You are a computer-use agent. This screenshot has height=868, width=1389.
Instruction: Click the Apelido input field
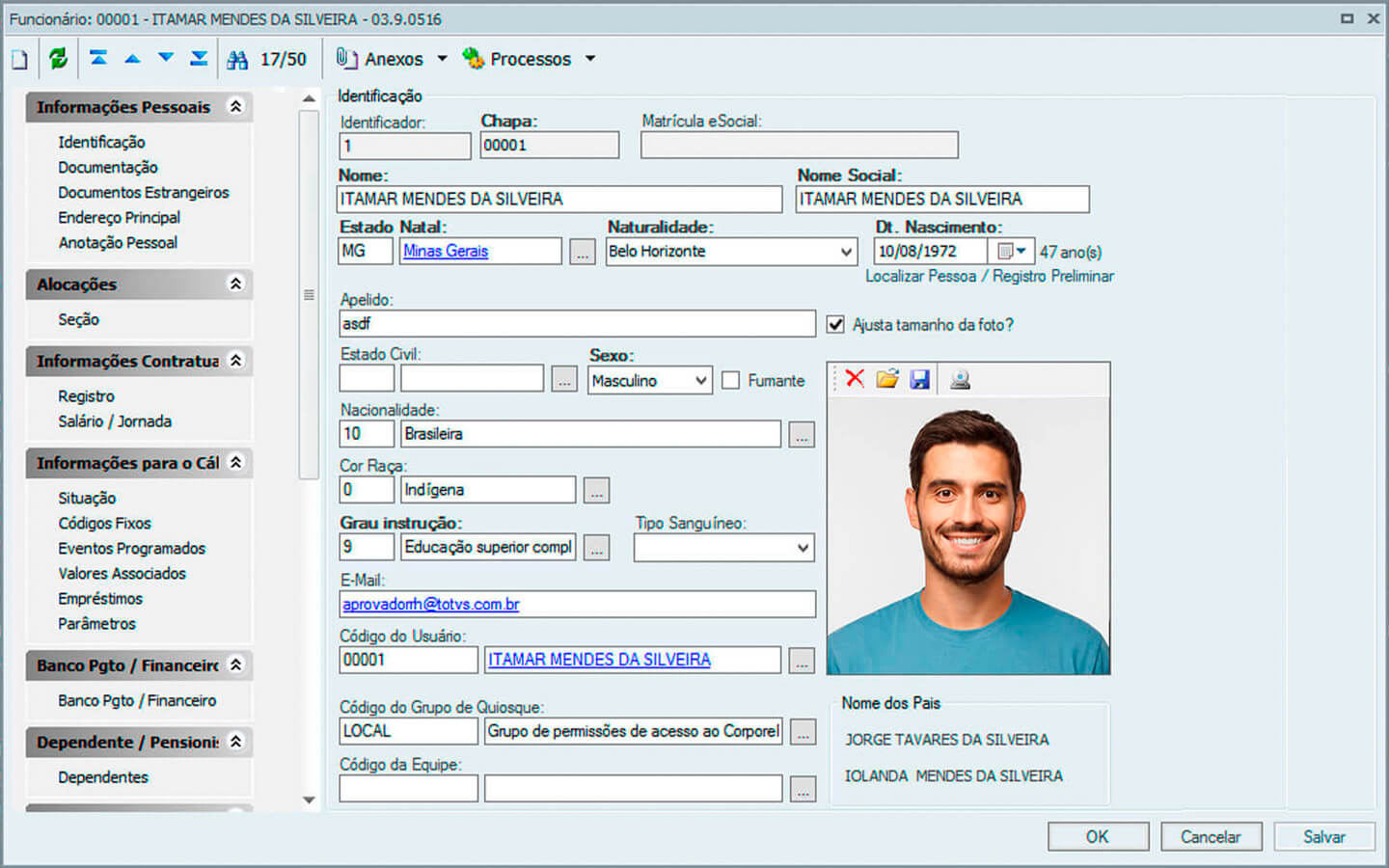[x=577, y=324]
